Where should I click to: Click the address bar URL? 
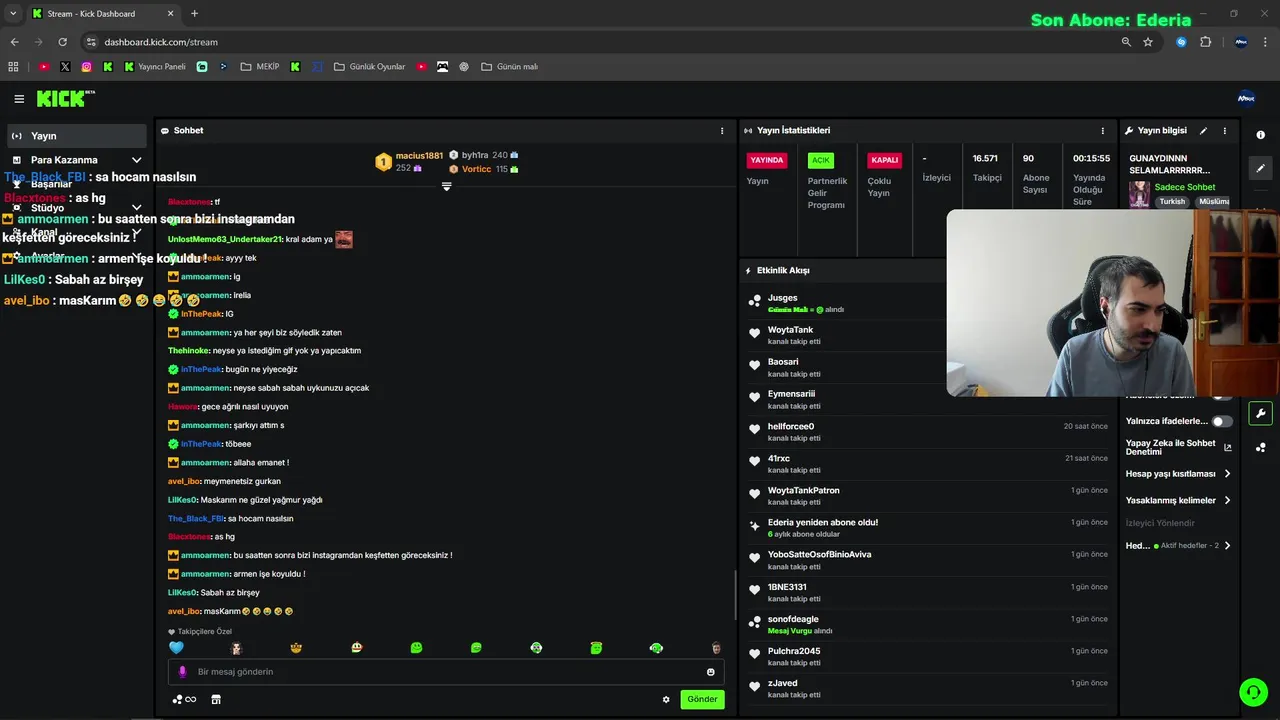point(161,42)
